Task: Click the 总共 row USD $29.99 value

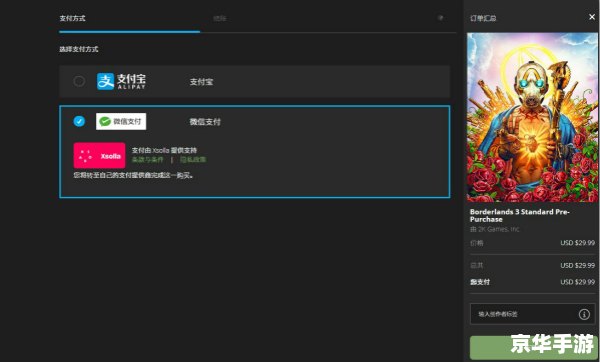Action: point(577,265)
